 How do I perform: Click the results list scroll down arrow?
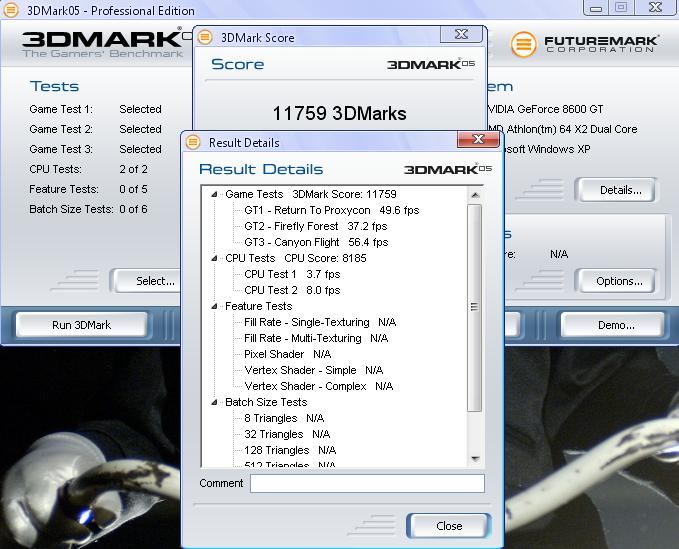tap(475, 459)
